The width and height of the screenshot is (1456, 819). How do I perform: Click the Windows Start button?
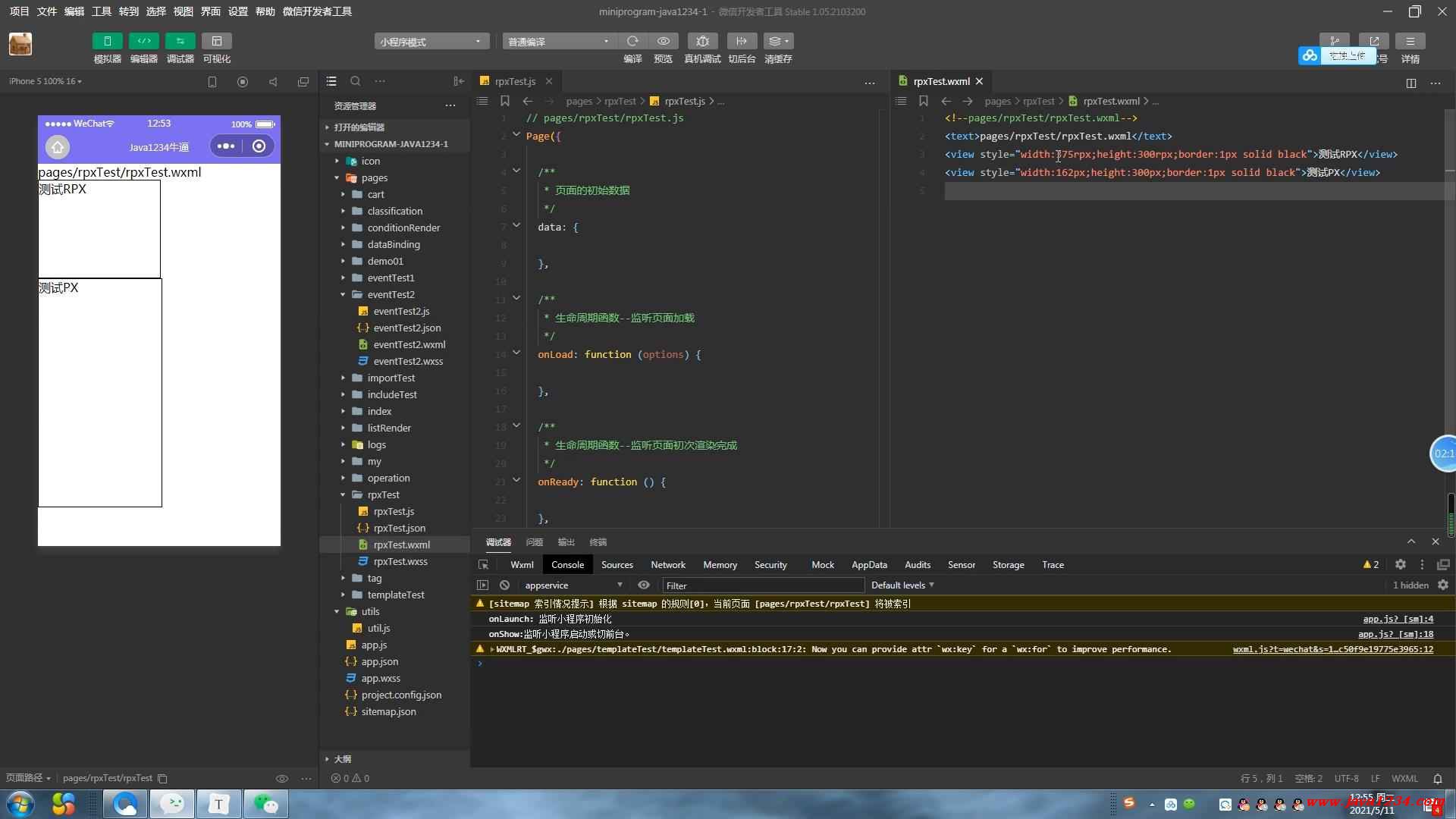20,804
